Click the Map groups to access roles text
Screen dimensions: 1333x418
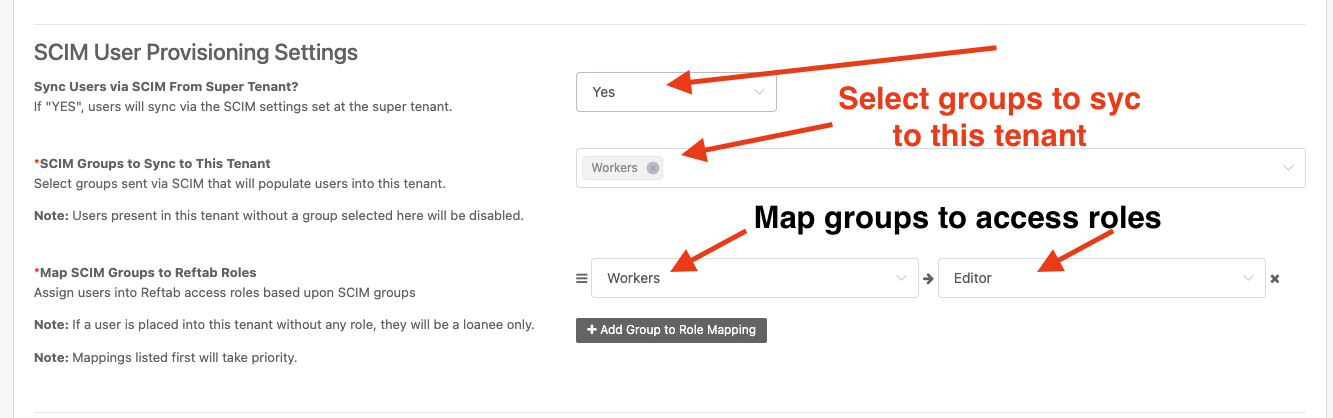[957, 217]
